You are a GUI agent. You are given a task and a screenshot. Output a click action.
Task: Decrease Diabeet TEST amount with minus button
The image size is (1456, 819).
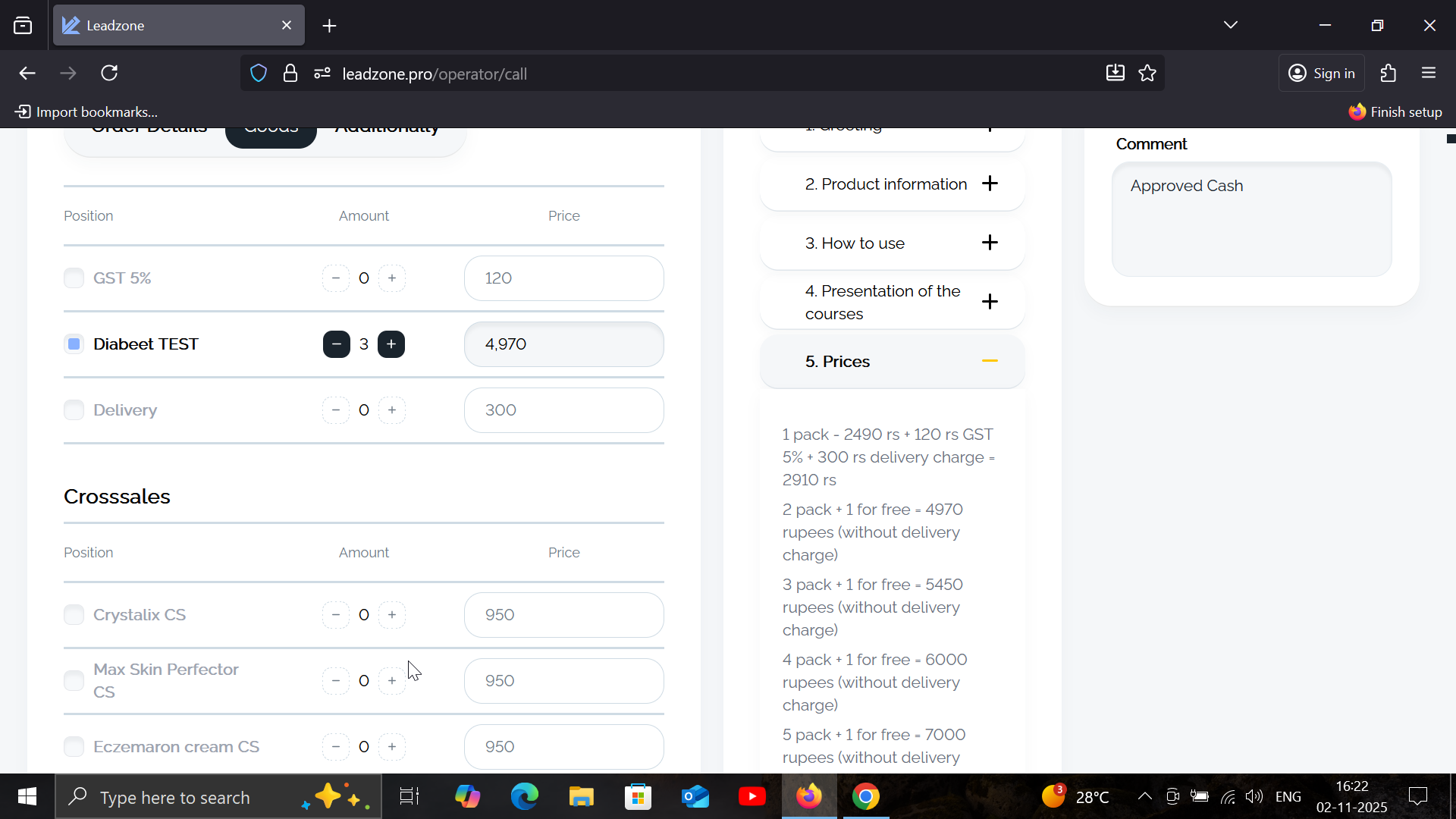coord(336,344)
